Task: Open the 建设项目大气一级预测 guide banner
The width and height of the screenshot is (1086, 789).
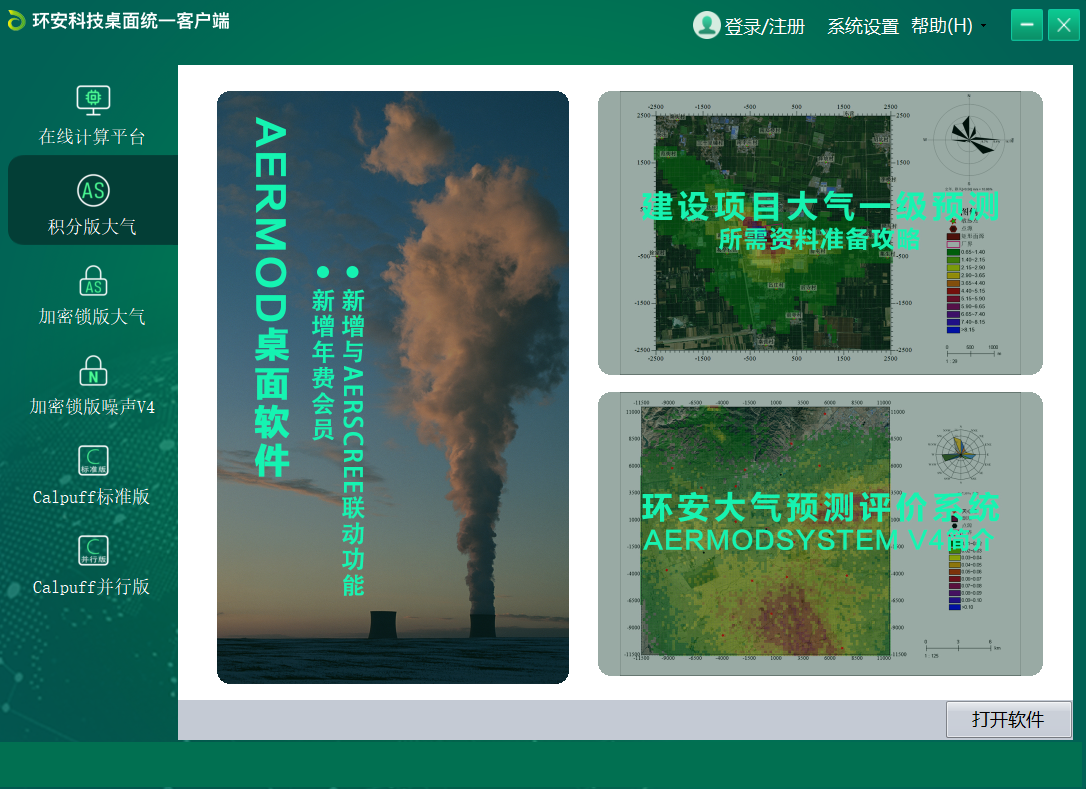Action: point(820,233)
